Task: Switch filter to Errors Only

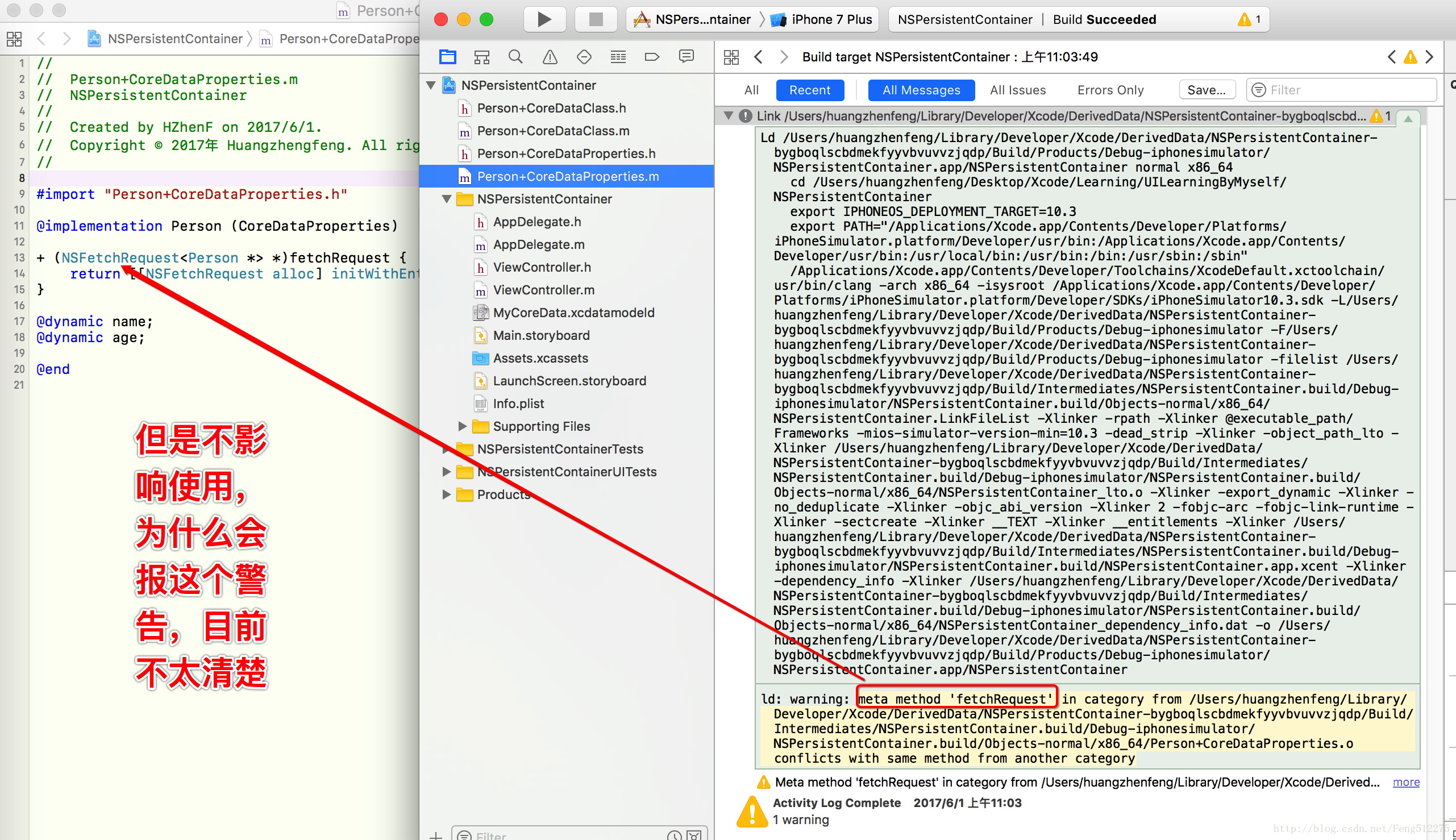Action: point(1110,90)
